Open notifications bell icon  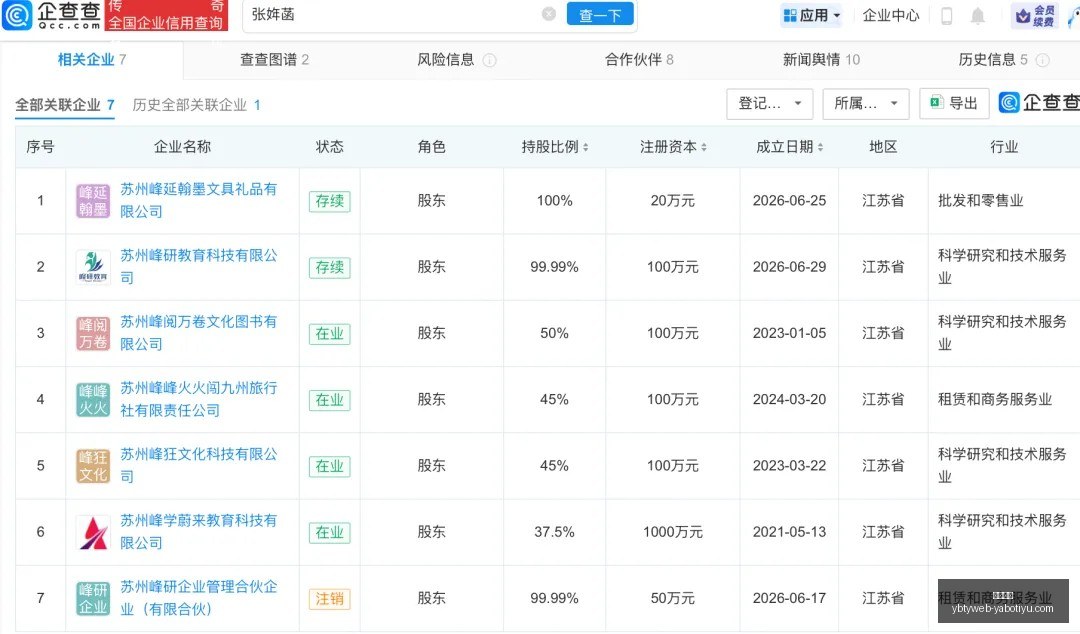tap(977, 15)
